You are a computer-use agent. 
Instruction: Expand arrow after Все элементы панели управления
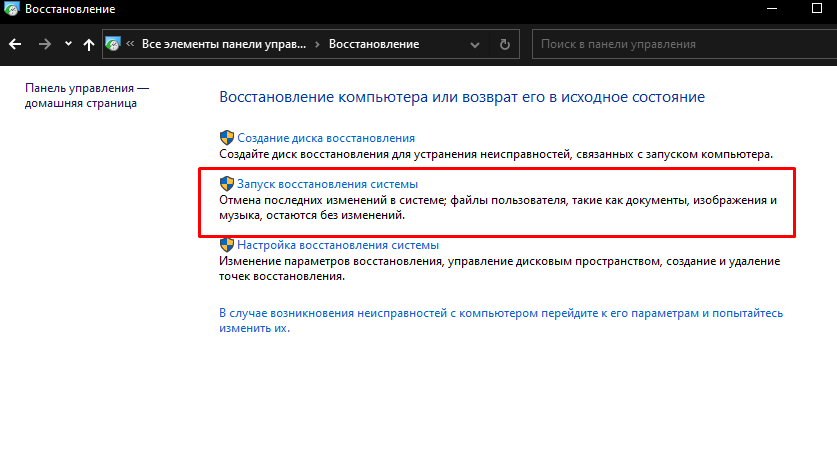click(318, 45)
